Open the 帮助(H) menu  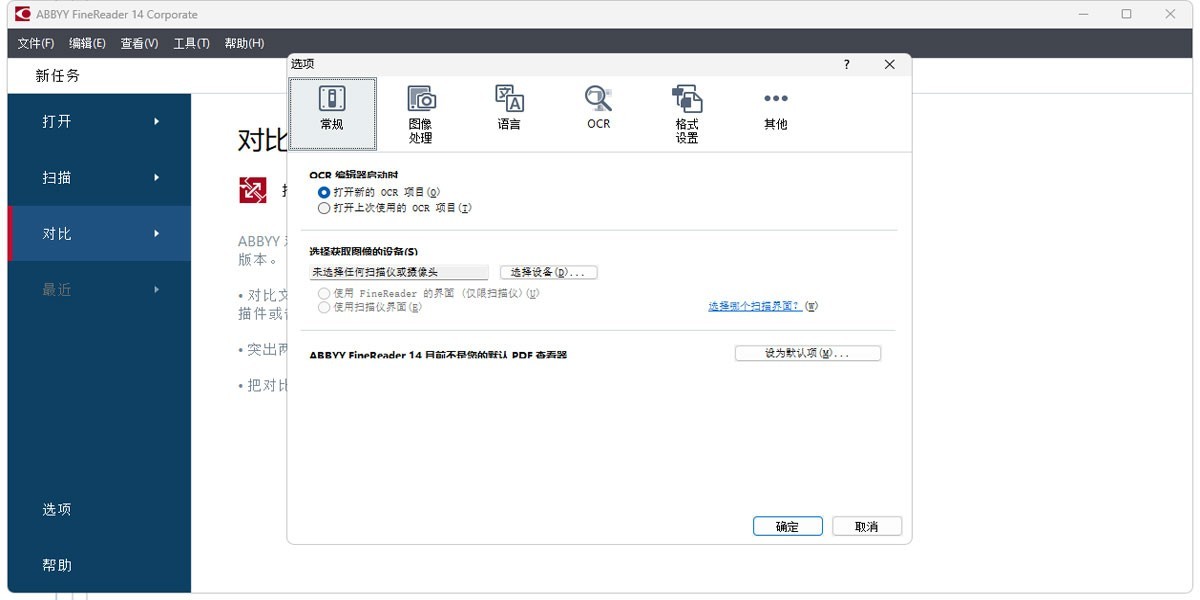(244, 43)
